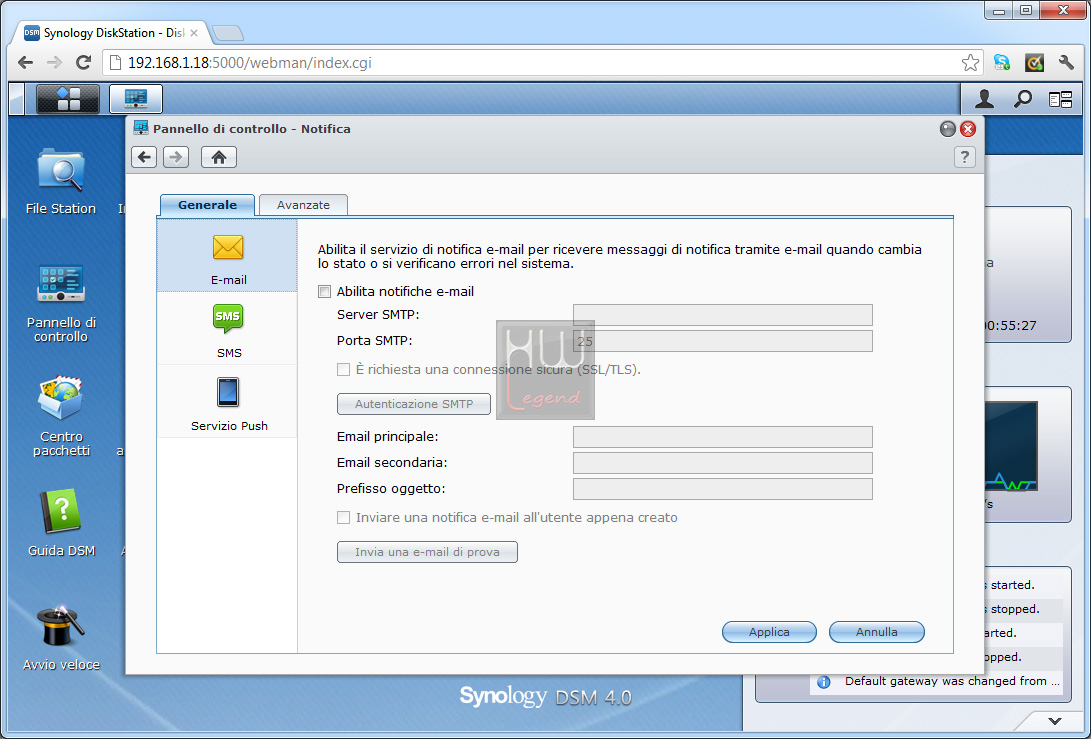Open the user account menu icon
The width and height of the screenshot is (1091, 739).
pos(984,99)
